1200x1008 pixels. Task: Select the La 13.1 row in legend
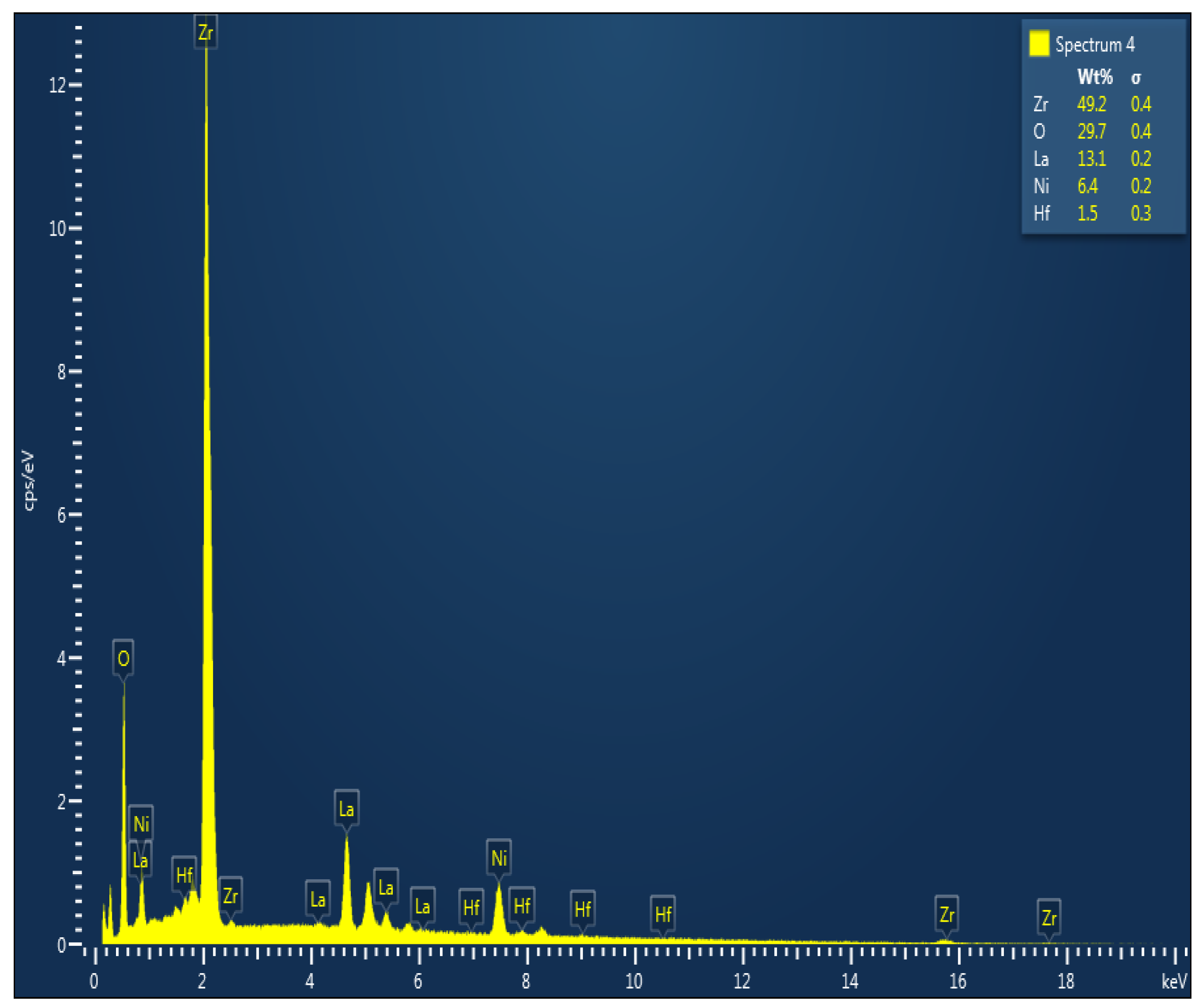pos(1092,159)
